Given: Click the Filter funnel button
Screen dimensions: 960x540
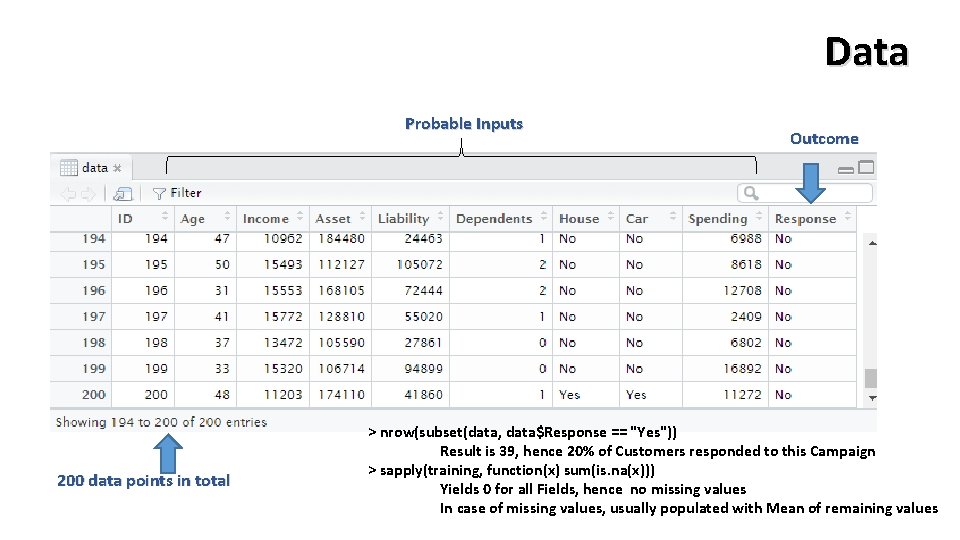Looking at the screenshot, I should click(176, 193).
